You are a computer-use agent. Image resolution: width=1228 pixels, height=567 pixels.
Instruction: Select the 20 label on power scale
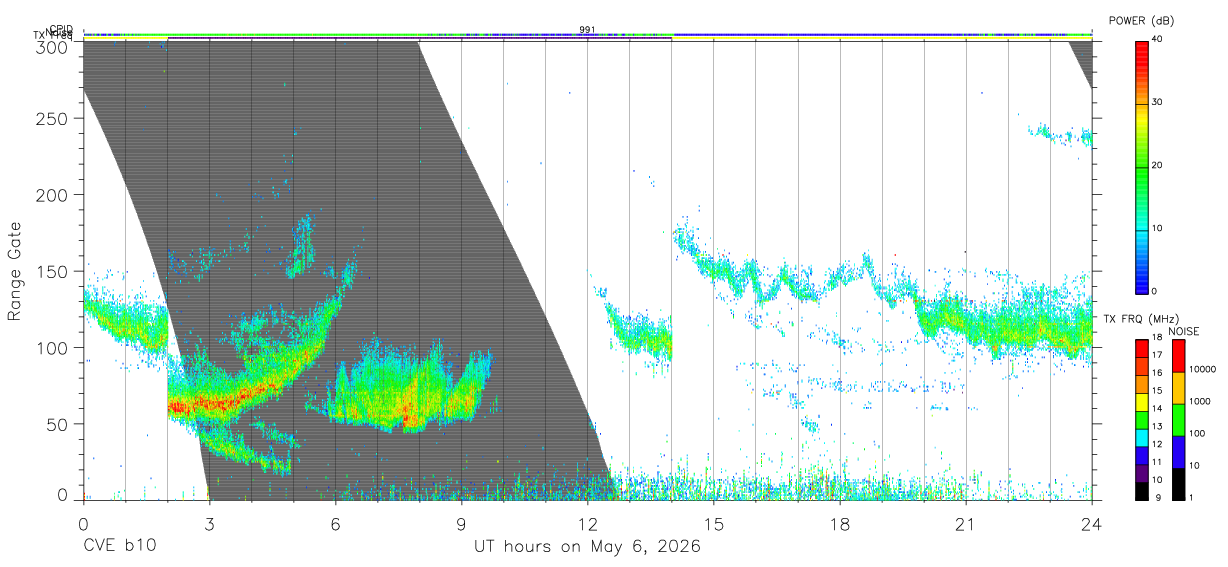[1159, 165]
